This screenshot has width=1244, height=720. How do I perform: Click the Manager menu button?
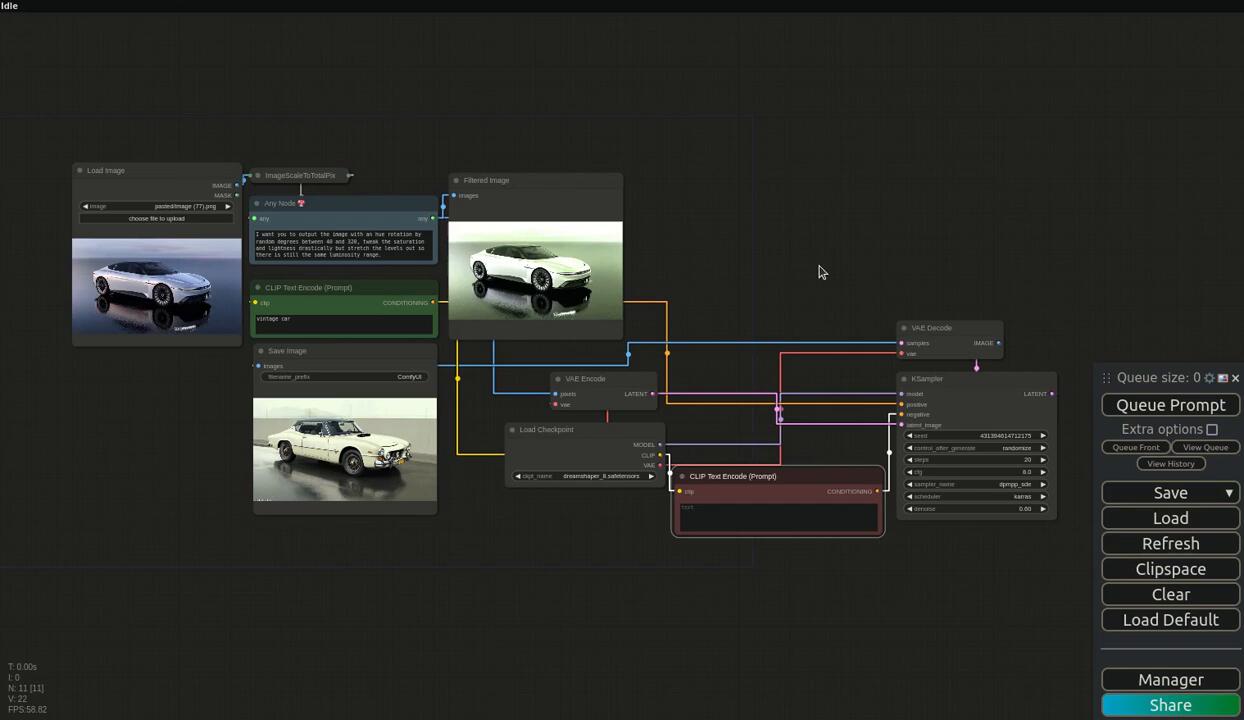pyautogui.click(x=1170, y=680)
